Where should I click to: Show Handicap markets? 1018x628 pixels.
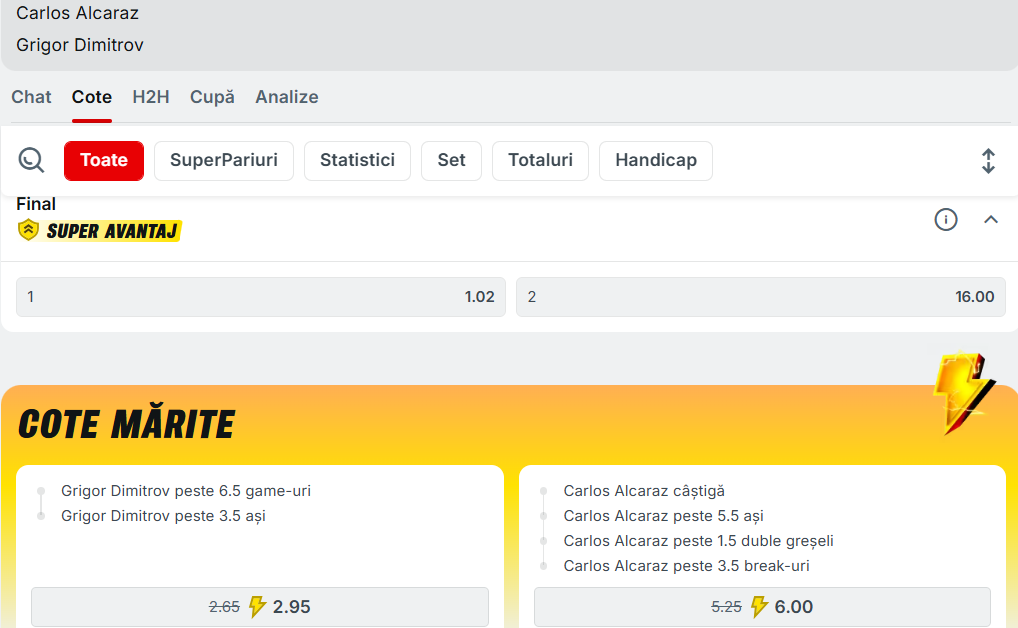656,160
